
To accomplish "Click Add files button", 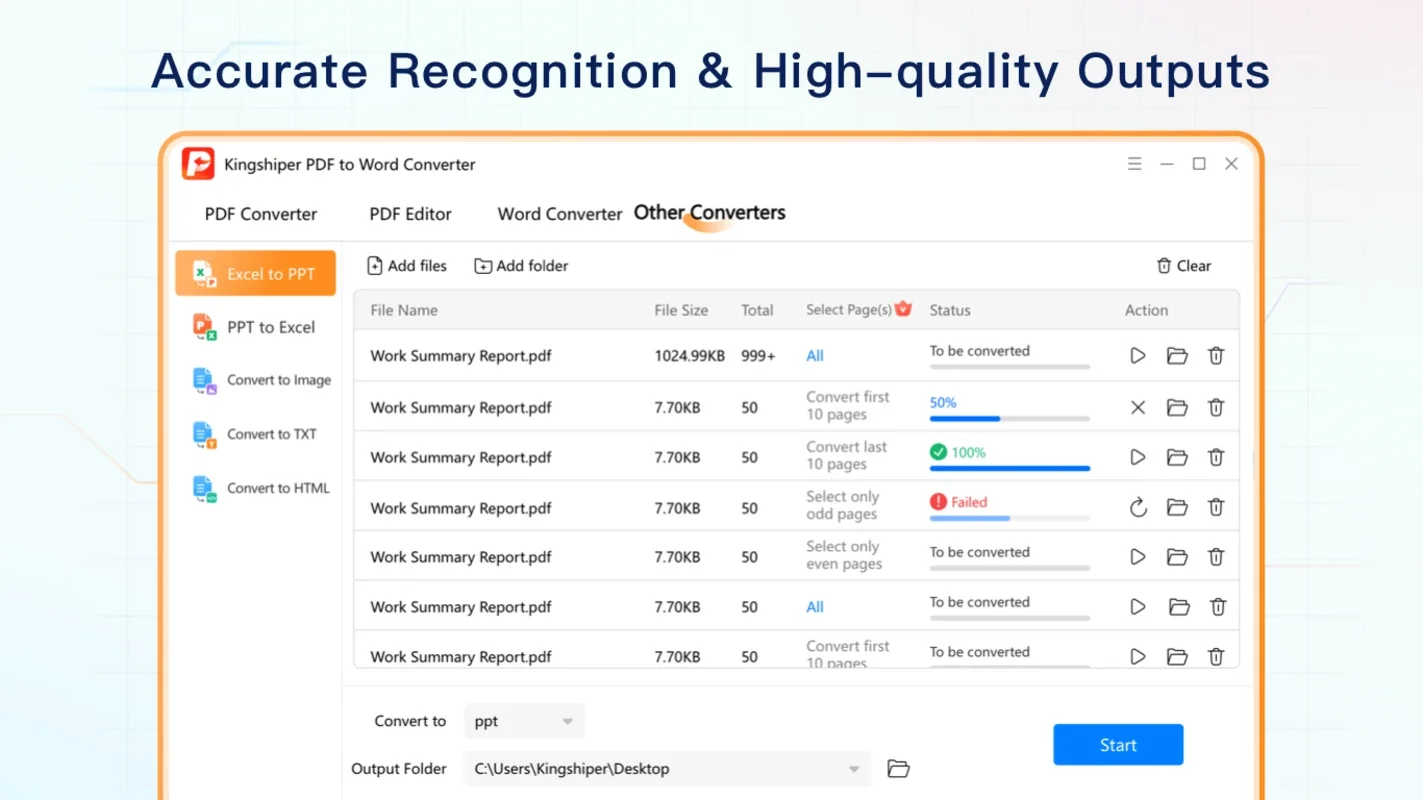I will click(x=407, y=266).
